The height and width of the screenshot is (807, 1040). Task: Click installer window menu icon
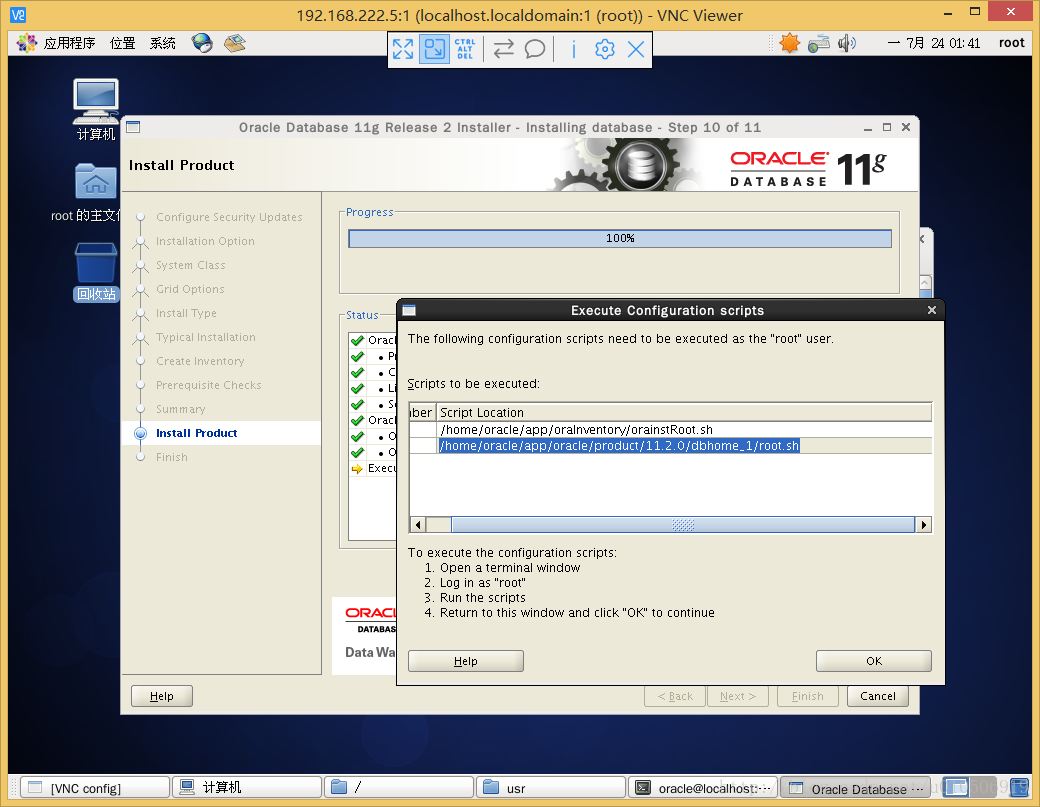pos(133,127)
